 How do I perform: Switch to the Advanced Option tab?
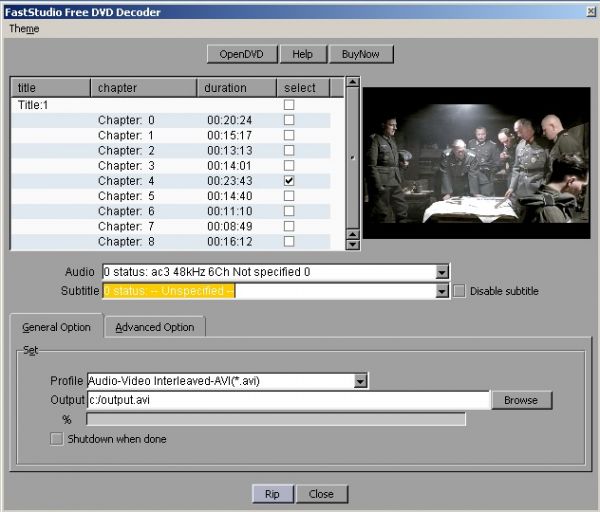[155, 327]
